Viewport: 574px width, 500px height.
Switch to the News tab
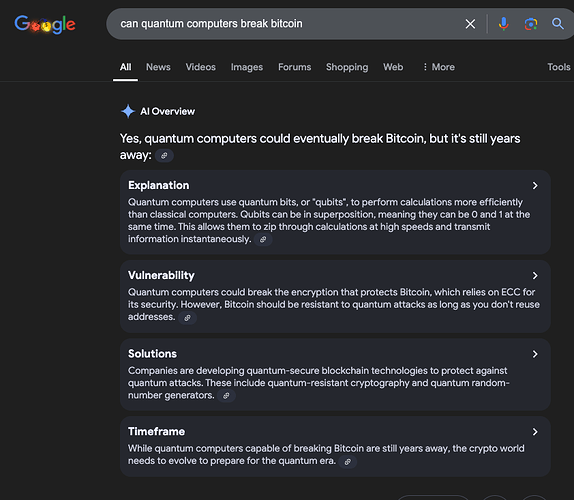pyautogui.click(x=158, y=67)
